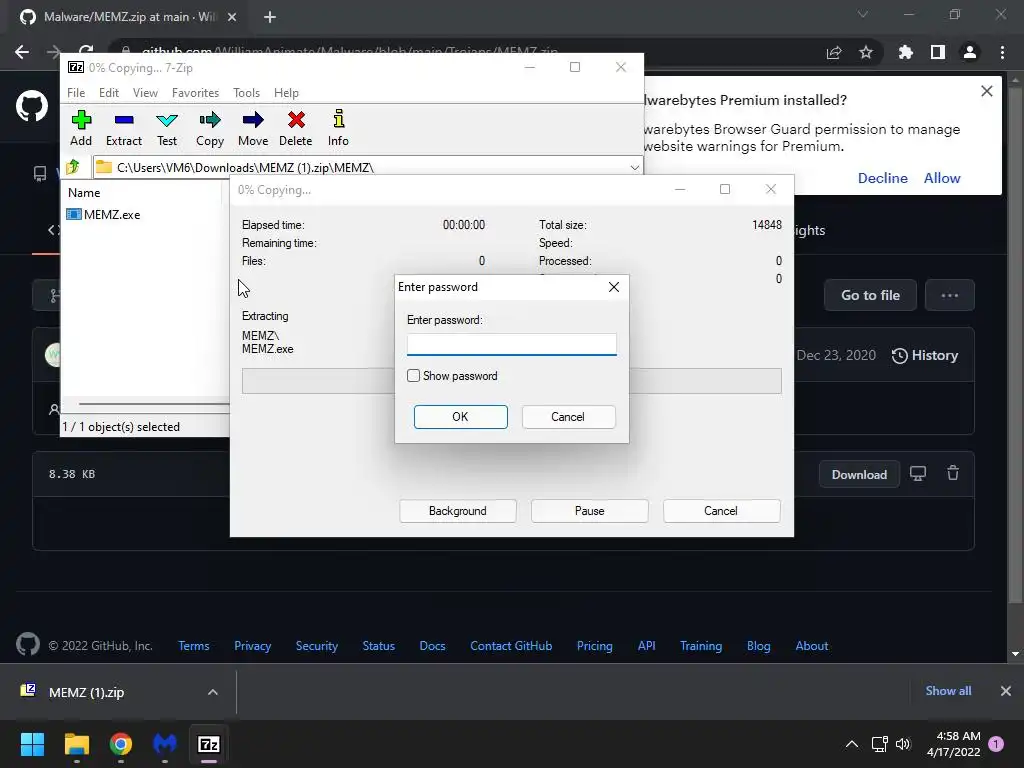Click the Go to file button
This screenshot has height=768, width=1024.
870,295
